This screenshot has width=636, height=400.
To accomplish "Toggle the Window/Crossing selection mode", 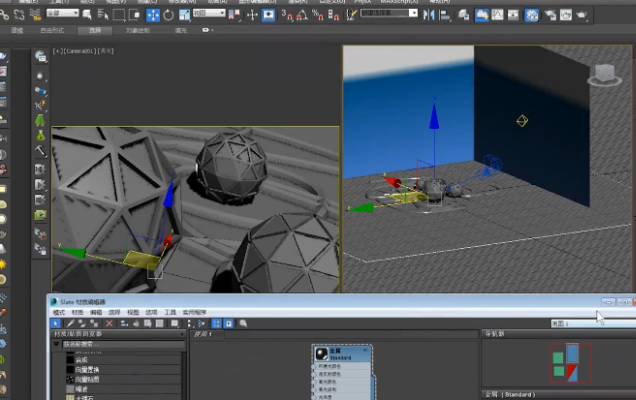I will [134, 15].
